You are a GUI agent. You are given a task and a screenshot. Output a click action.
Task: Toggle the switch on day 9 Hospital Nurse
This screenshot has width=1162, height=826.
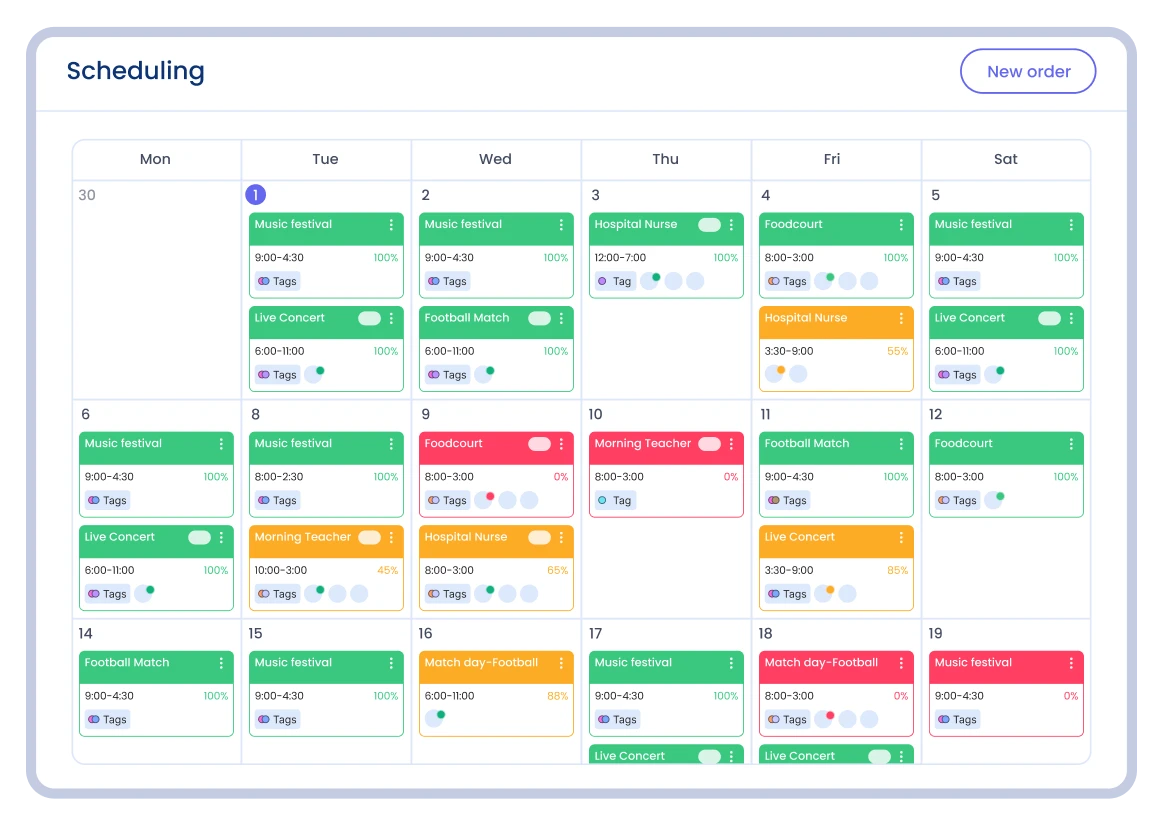[x=540, y=537]
